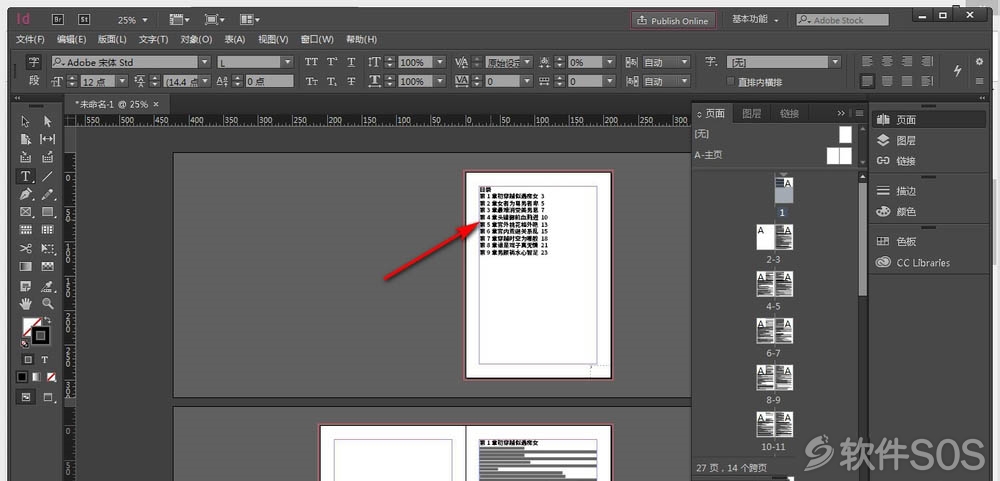Open the font size 12点 dropdown

122,81
